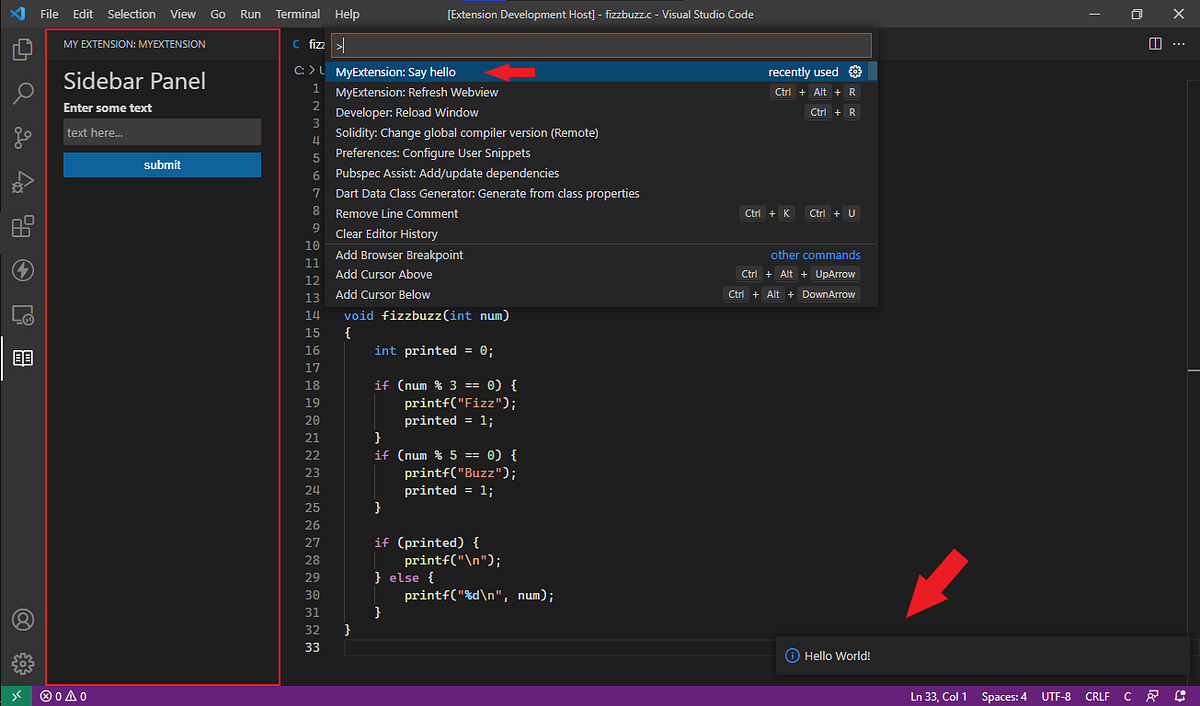Open the Explorer view
This screenshot has height=706, width=1200.
pos(22,47)
